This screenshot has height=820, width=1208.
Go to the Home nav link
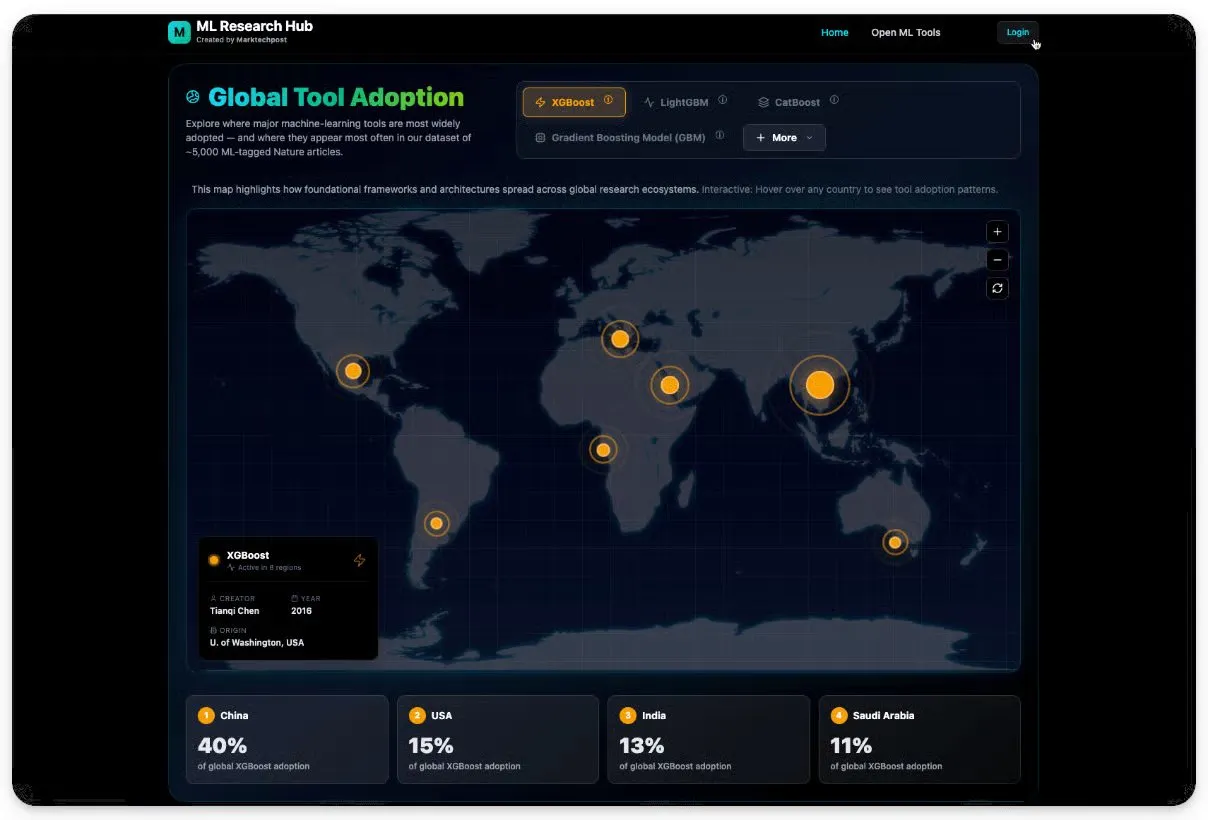[835, 33]
